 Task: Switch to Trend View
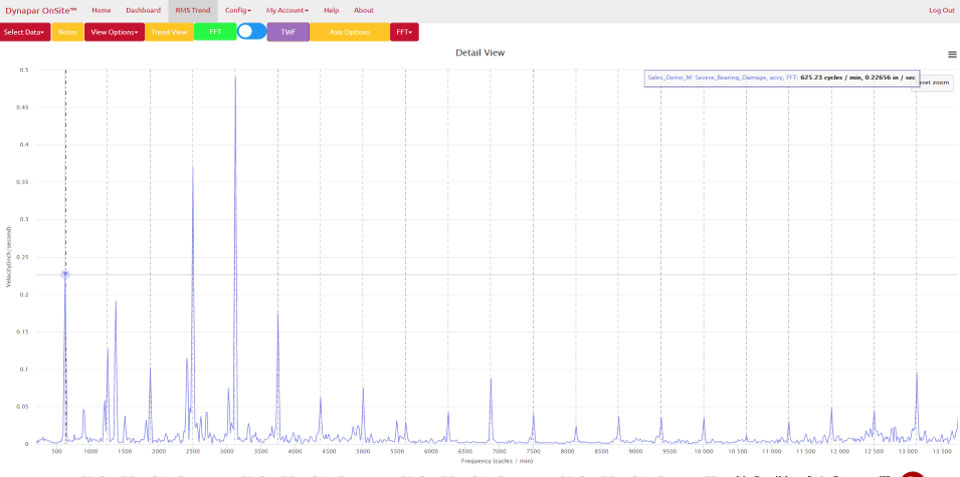[169, 32]
